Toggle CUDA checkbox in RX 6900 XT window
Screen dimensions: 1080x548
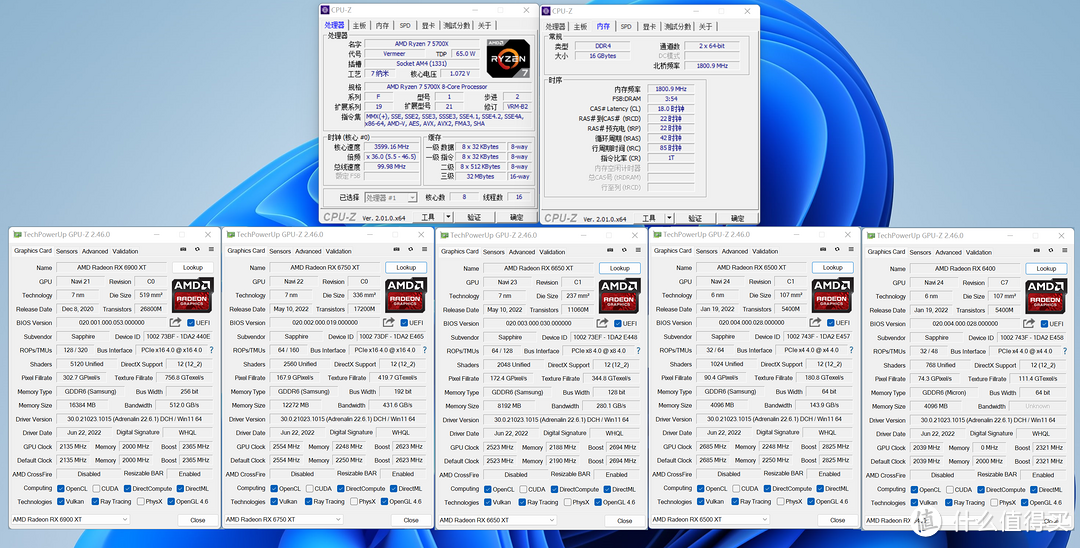[94, 488]
